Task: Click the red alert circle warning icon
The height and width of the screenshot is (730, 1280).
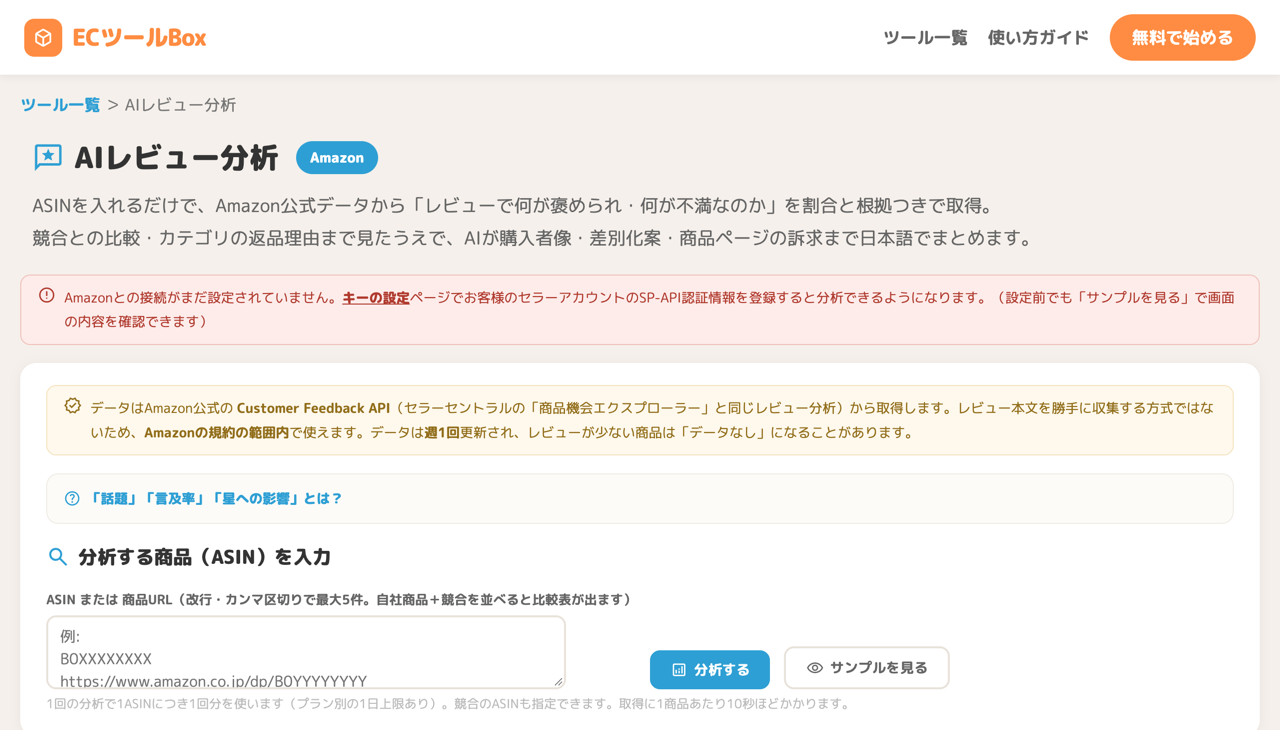Action: [47, 296]
